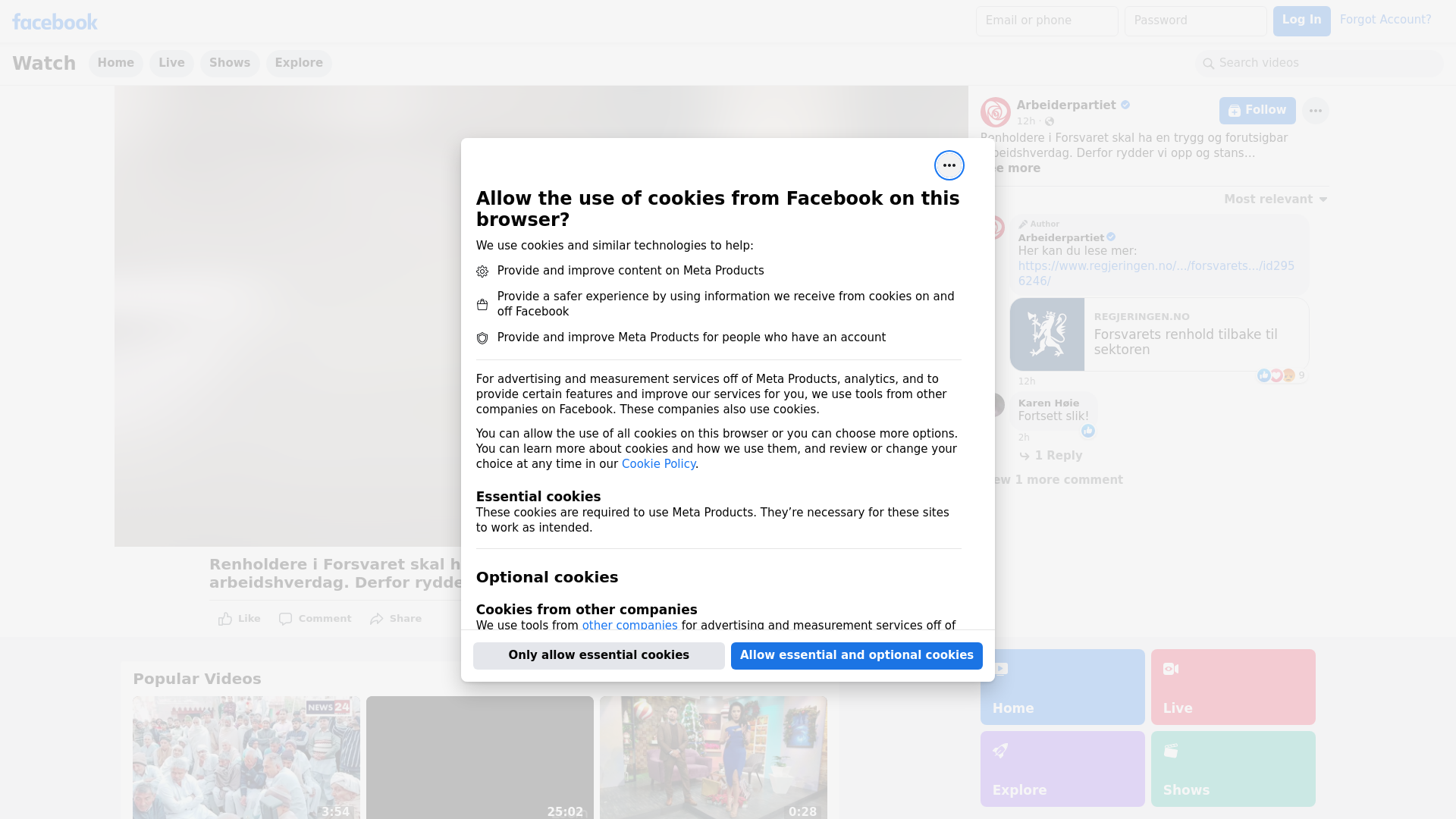Image resolution: width=1456 pixels, height=819 pixels.
Task: Expand View 1 more comment
Action: point(1057,480)
